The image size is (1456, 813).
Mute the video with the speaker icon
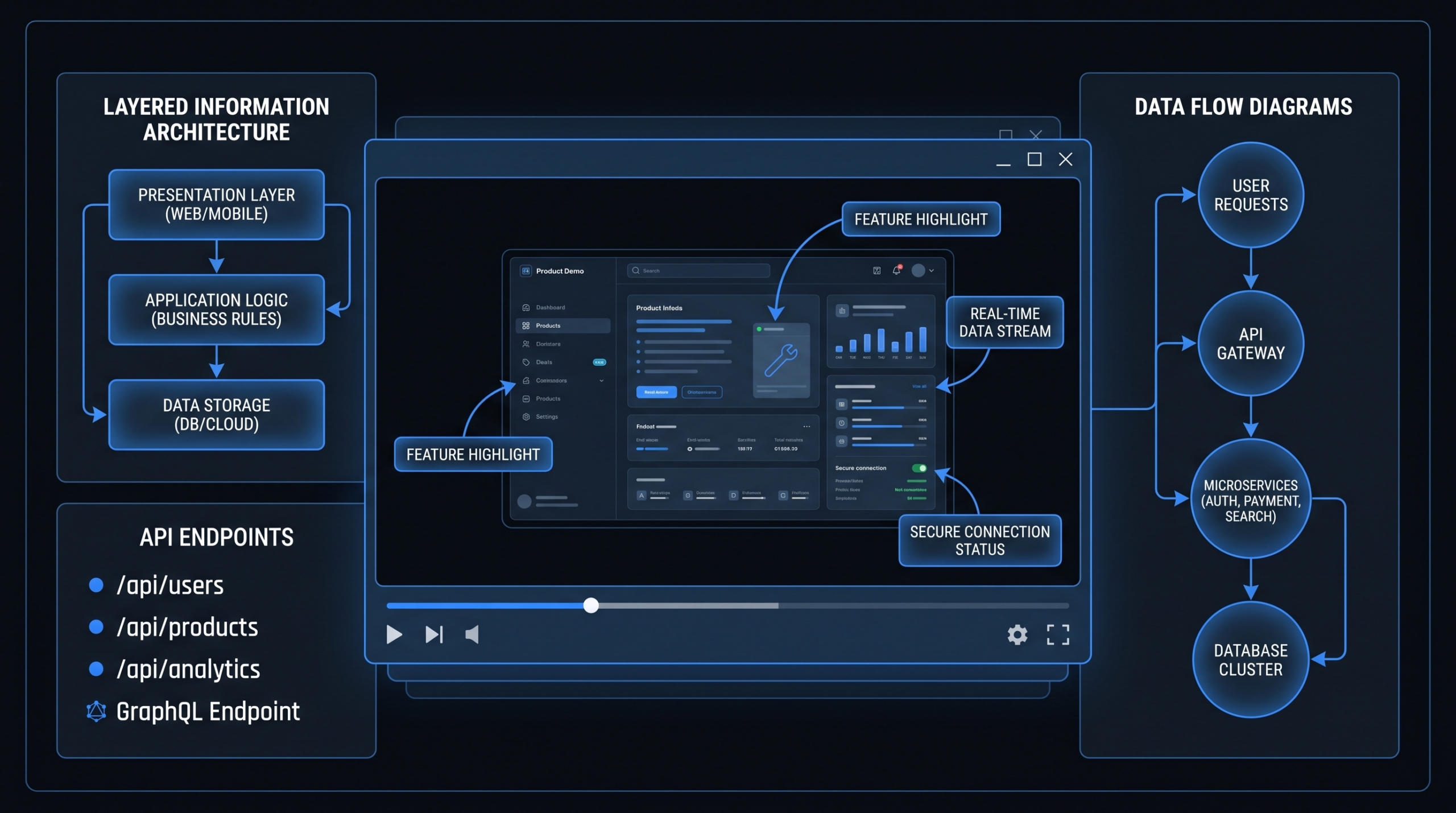pyautogui.click(x=472, y=634)
